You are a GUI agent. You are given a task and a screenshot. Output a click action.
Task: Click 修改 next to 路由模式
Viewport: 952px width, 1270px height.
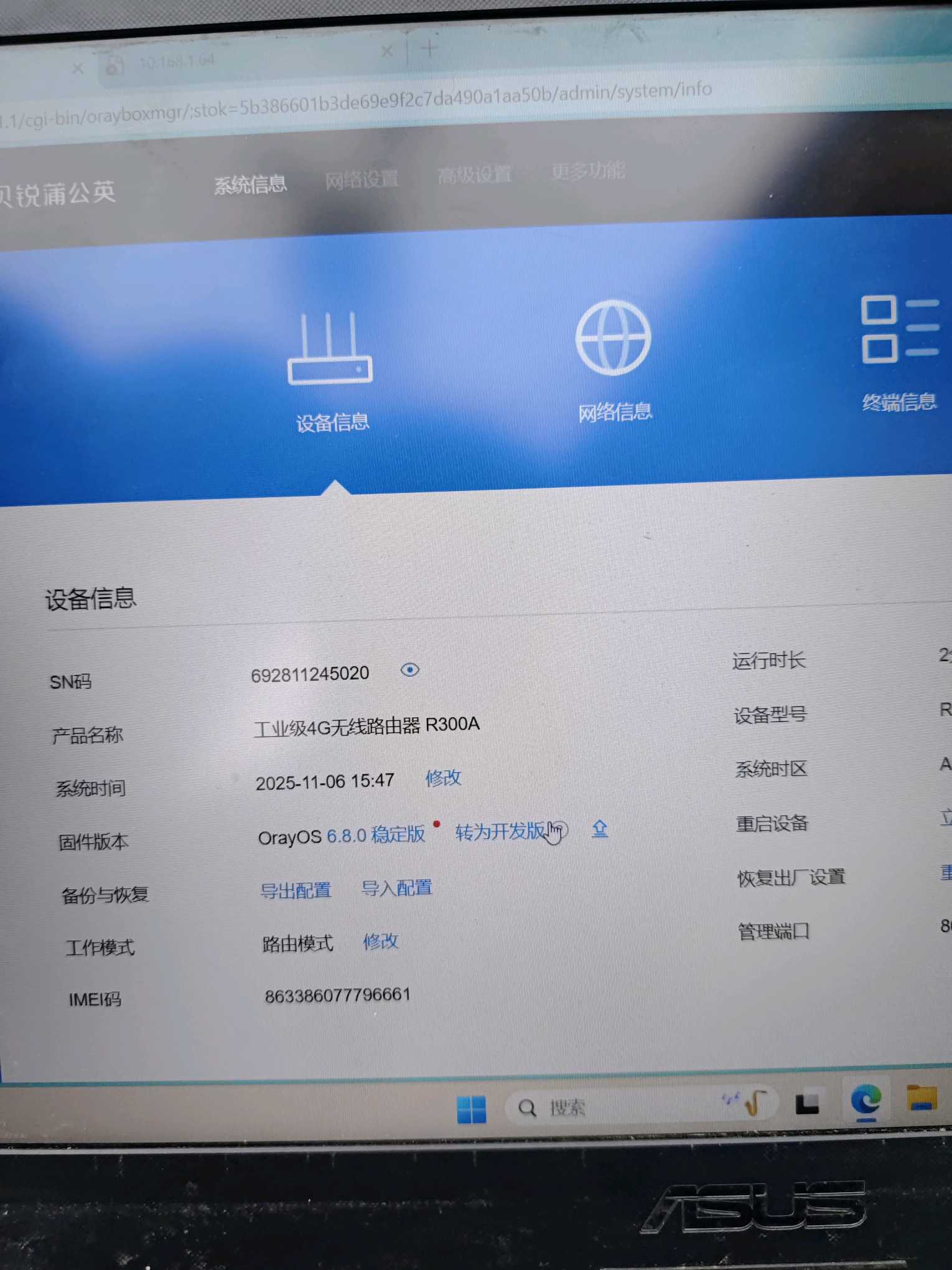pos(380,941)
